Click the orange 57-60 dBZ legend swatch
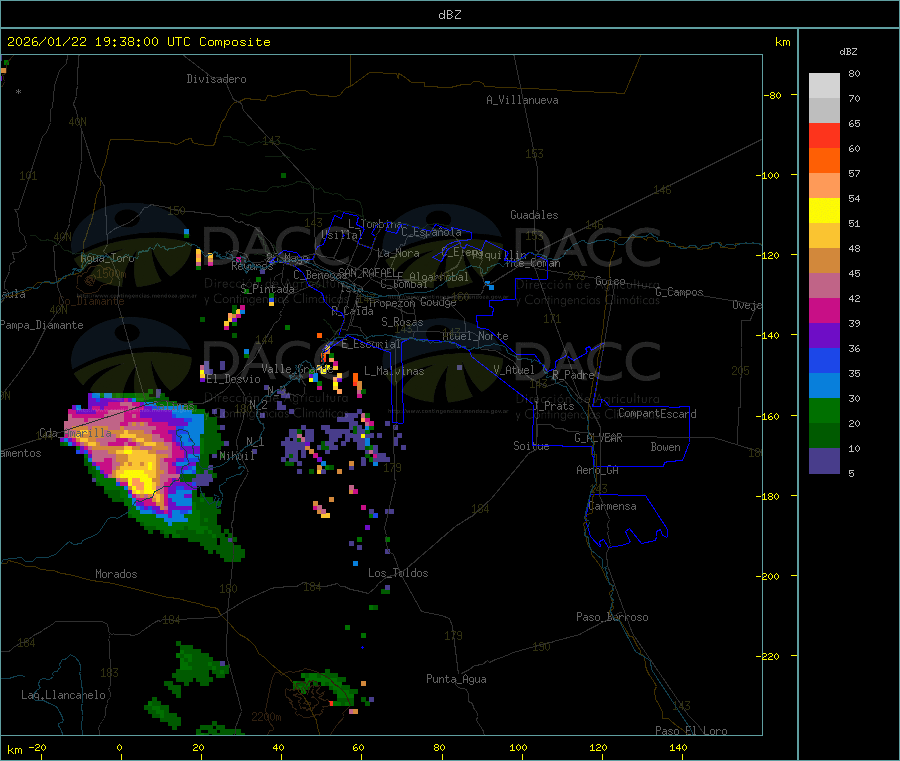900x761 pixels. pos(824,161)
